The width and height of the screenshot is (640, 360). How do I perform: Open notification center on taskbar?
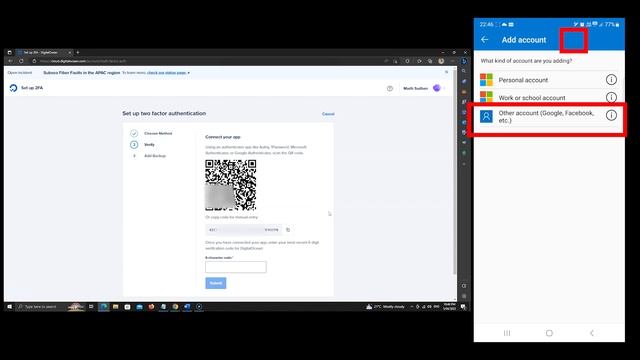point(463,307)
